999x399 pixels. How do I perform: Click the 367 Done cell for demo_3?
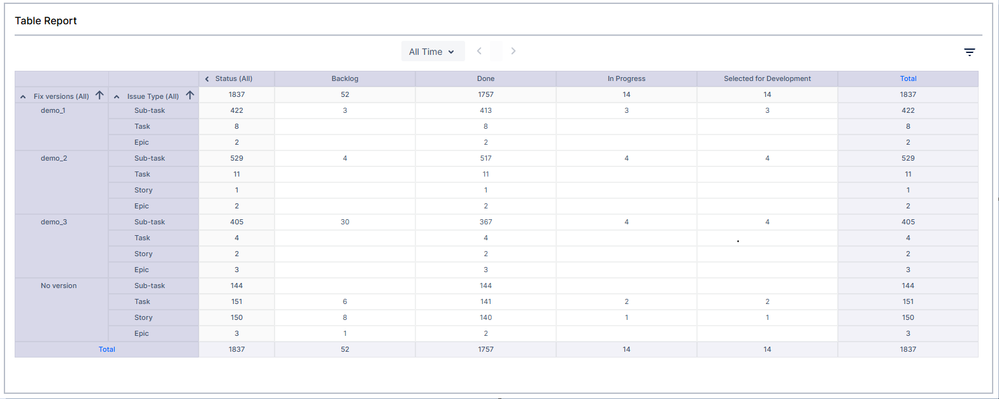coord(485,222)
